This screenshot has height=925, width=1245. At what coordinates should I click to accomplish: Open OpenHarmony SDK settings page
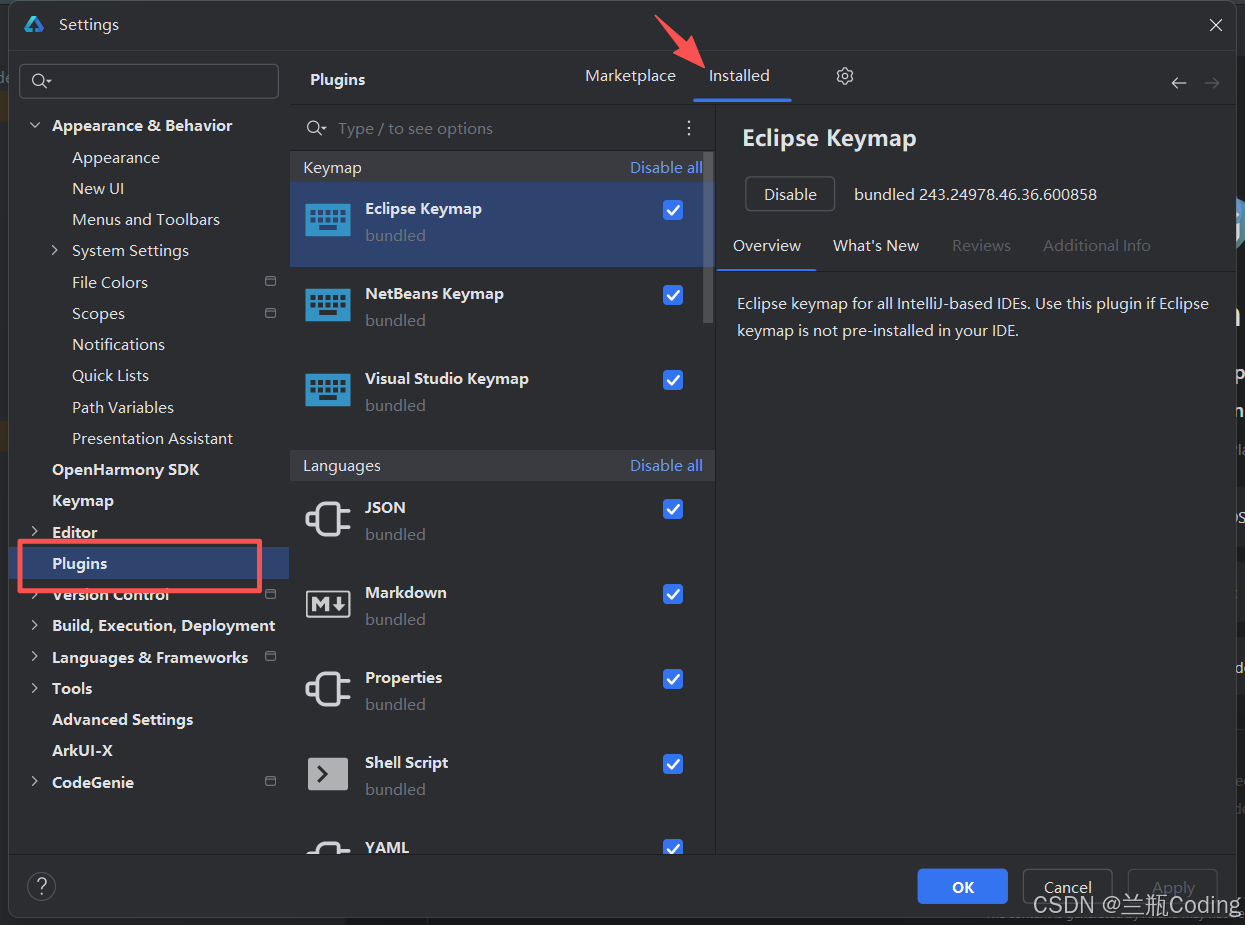(125, 469)
